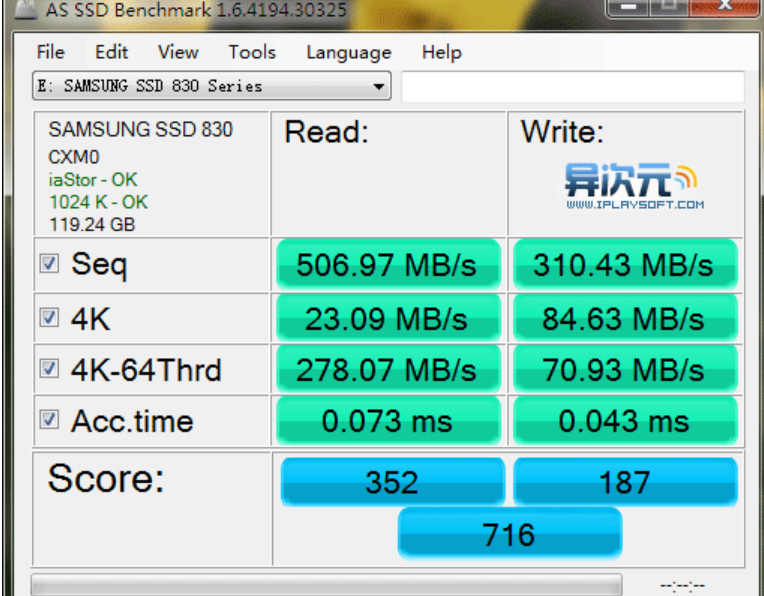Click the 0.043 ms write access time
The image size is (764, 596).
coord(624,421)
